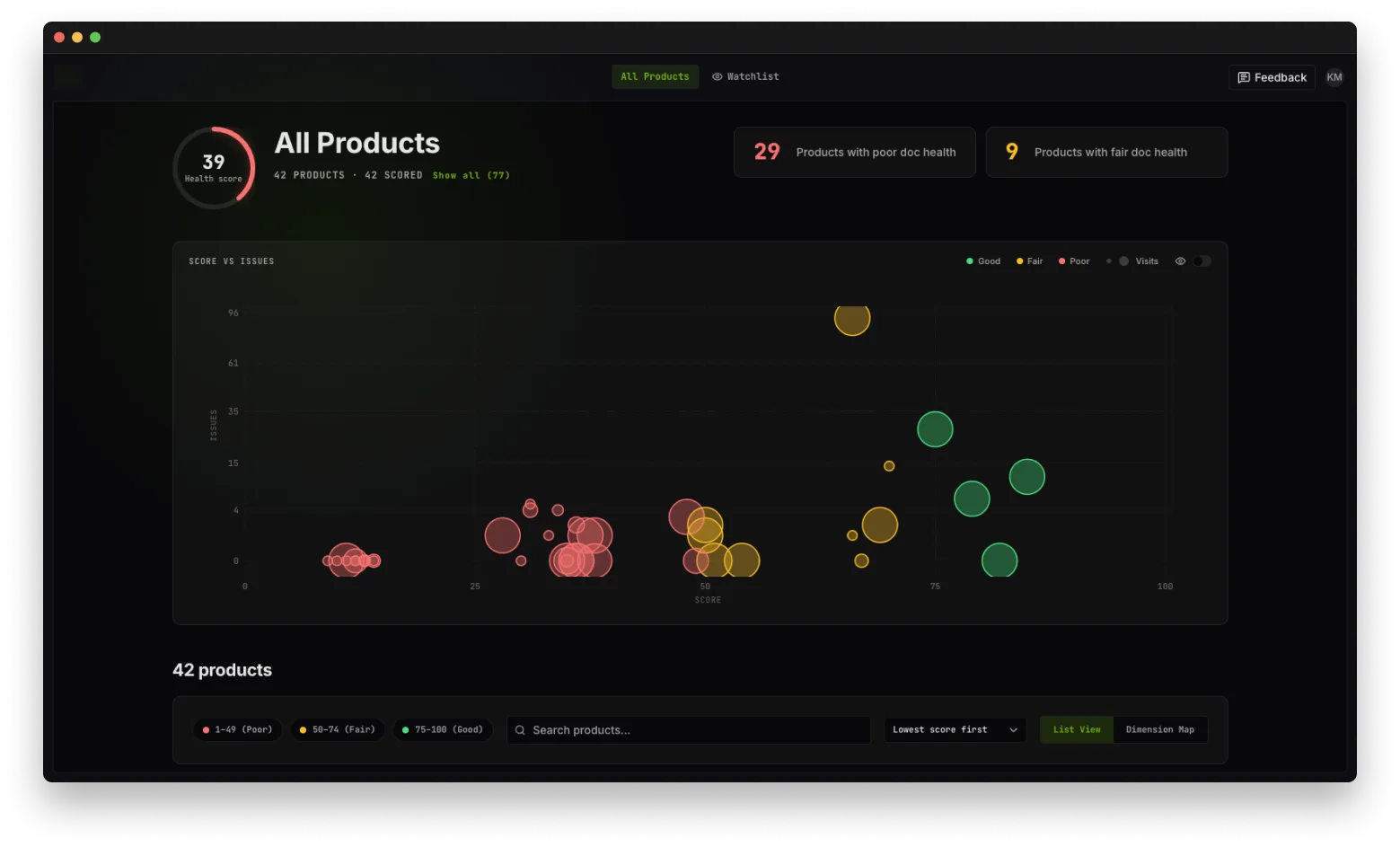1400x847 pixels.
Task: Click the search magnifier icon
Action: [520, 730]
